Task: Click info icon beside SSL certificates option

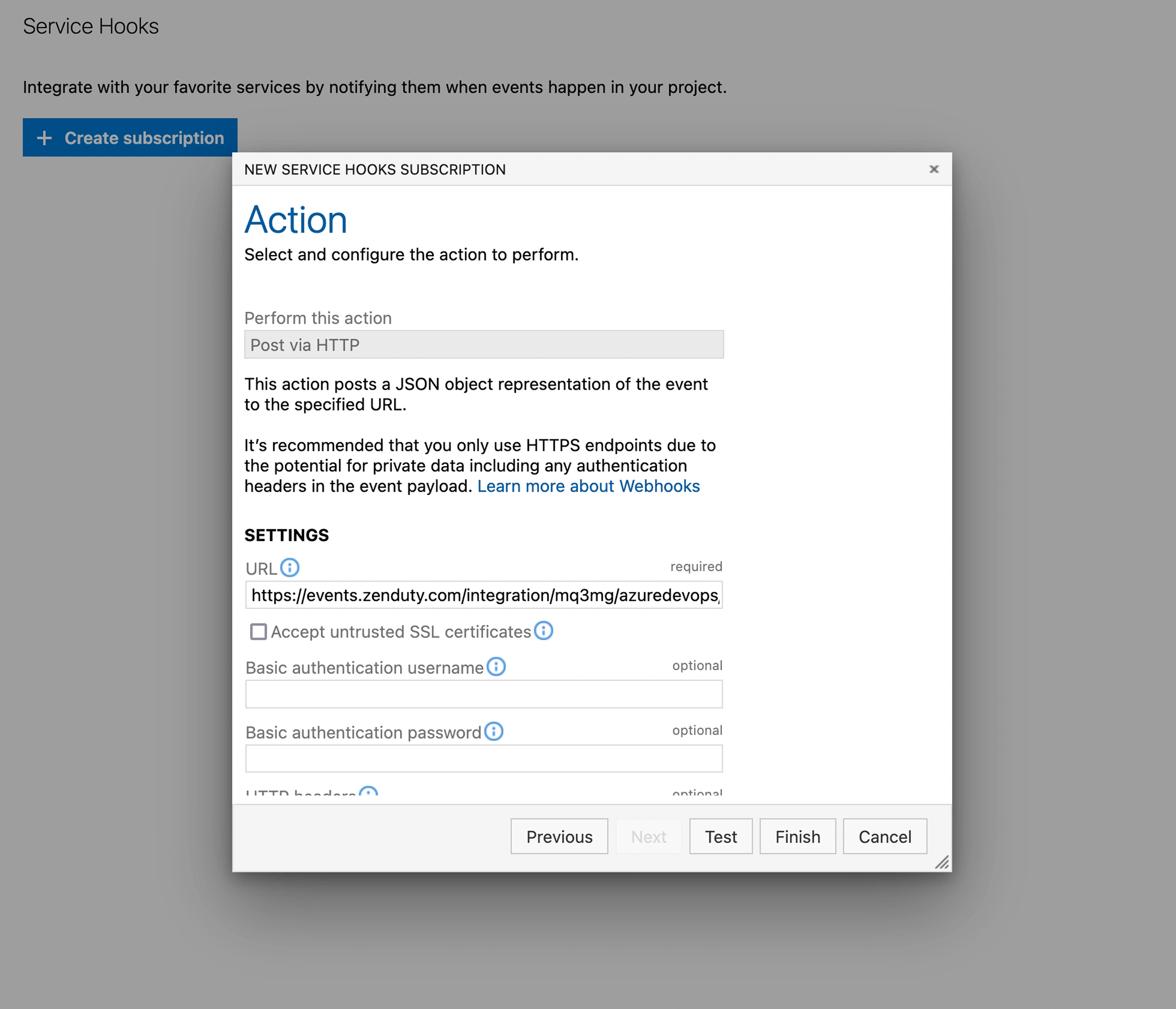Action: [x=543, y=631]
